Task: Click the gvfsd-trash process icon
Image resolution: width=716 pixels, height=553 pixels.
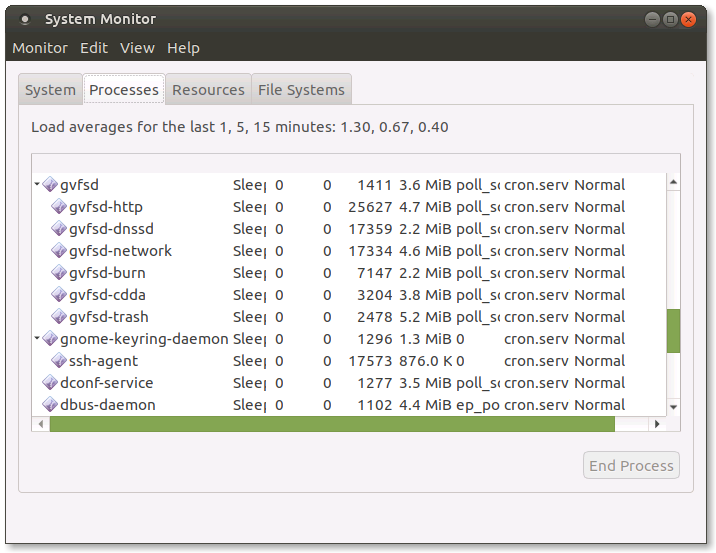Action: tap(59, 317)
